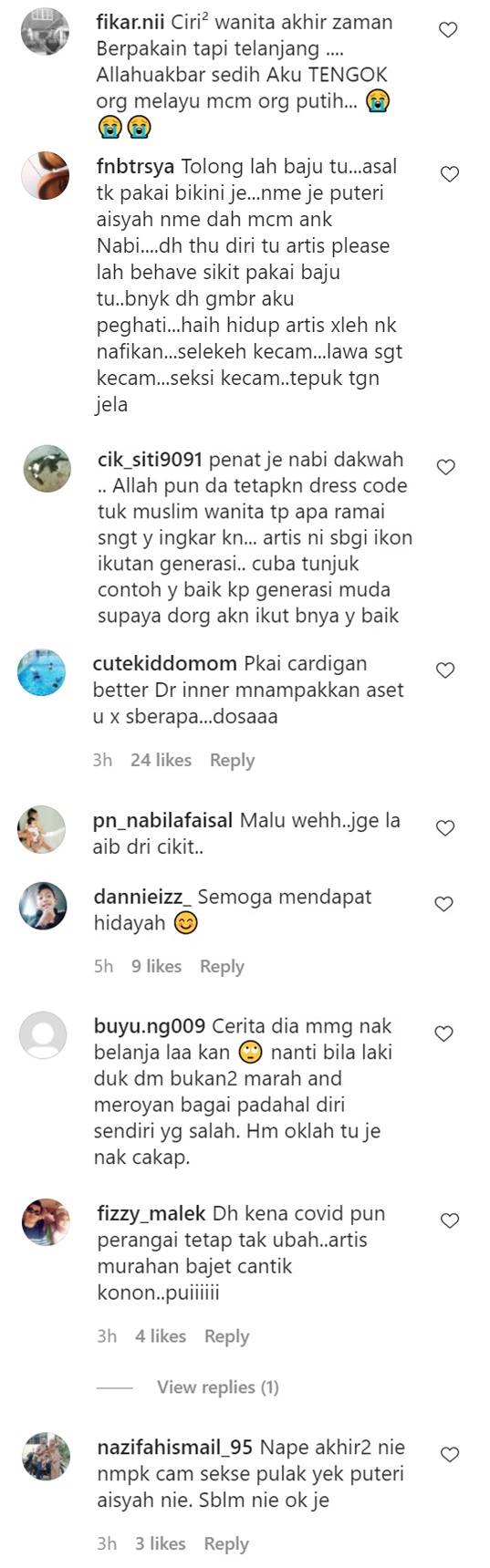Like buyu.ng009's comment
490x1568 pixels.
pyautogui.click(x=443, y=1033)
